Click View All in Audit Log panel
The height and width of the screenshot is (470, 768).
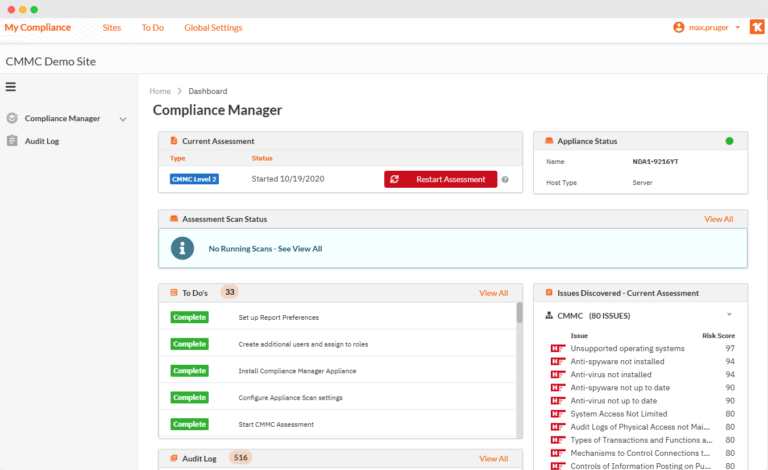[x=493, y=459]
